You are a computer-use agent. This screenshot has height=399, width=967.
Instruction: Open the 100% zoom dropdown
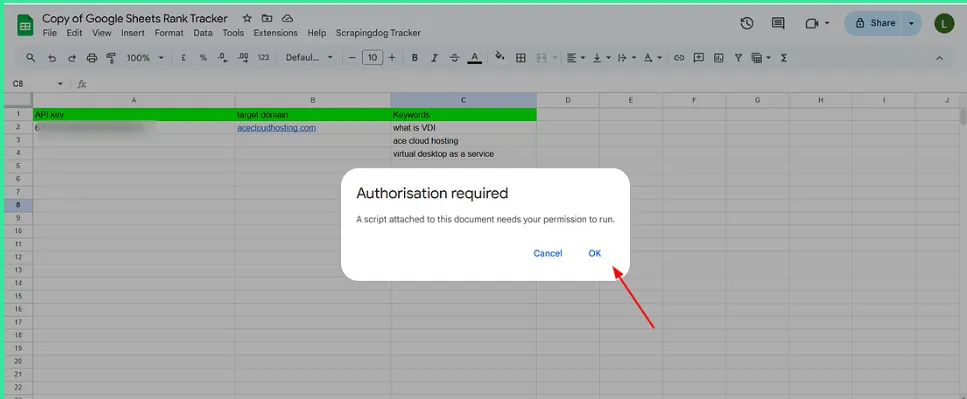(x=145, y=58)
